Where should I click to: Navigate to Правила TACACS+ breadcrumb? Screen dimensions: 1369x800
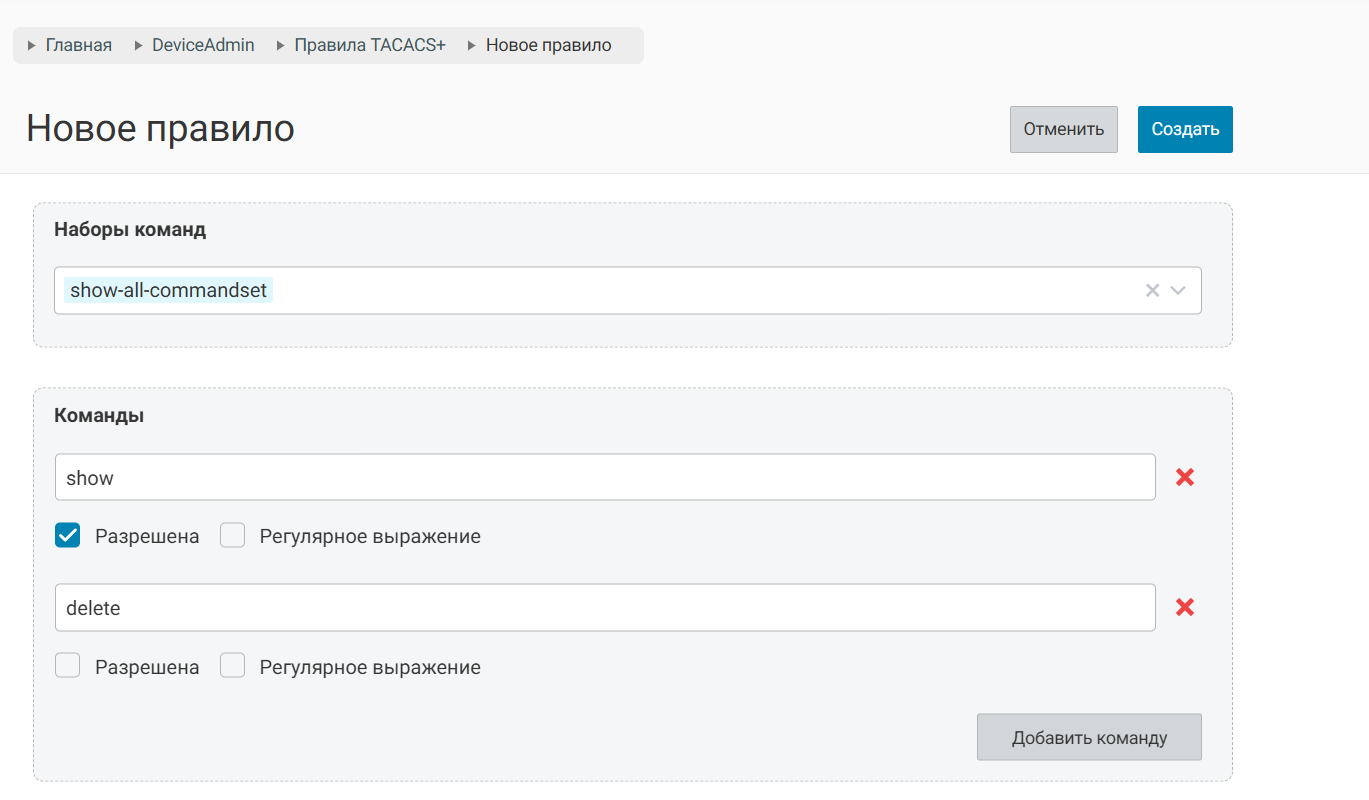click(369, 46)
